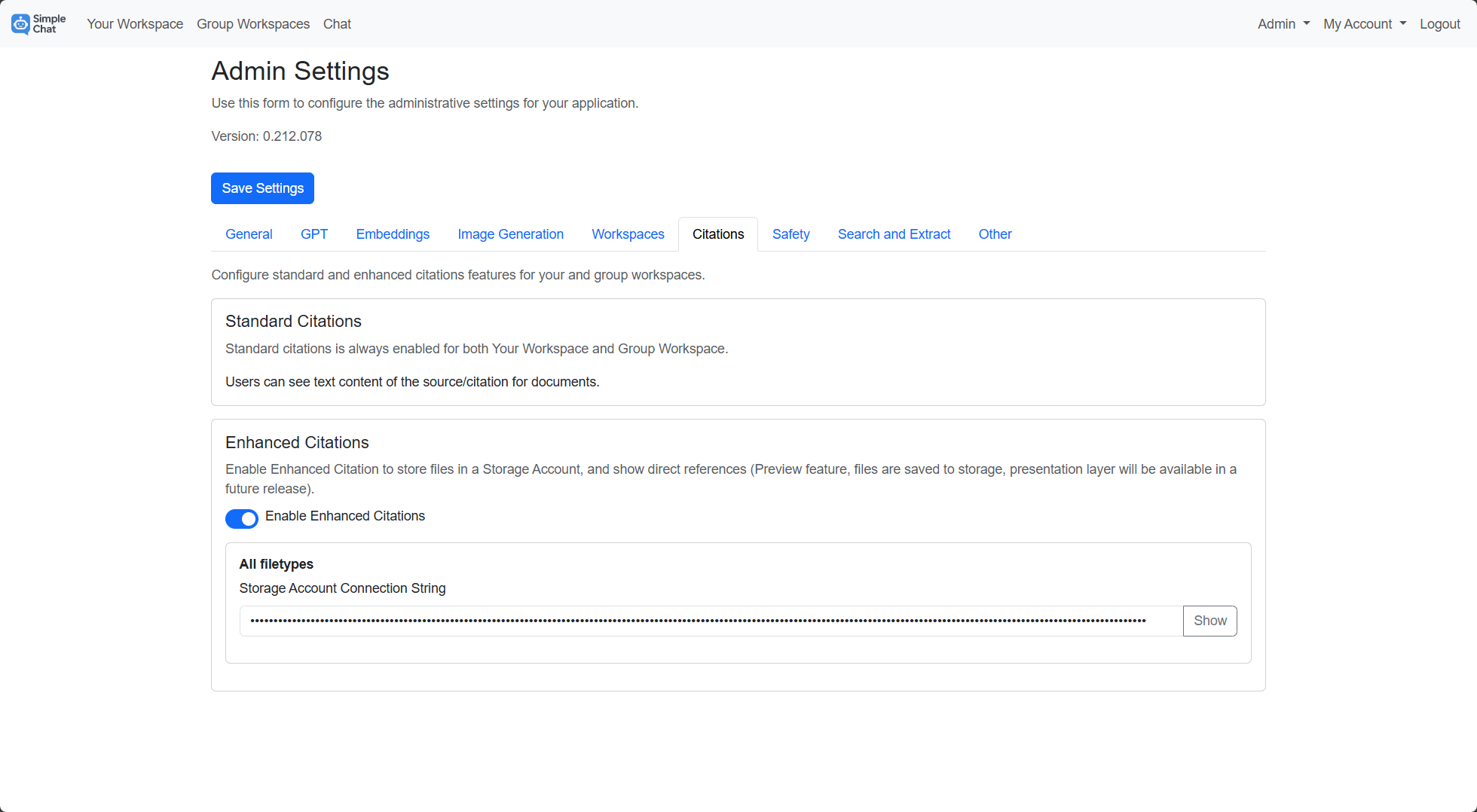1477x812 pixels.
Task: Click the Save Settings button
Action: (262, 188)
